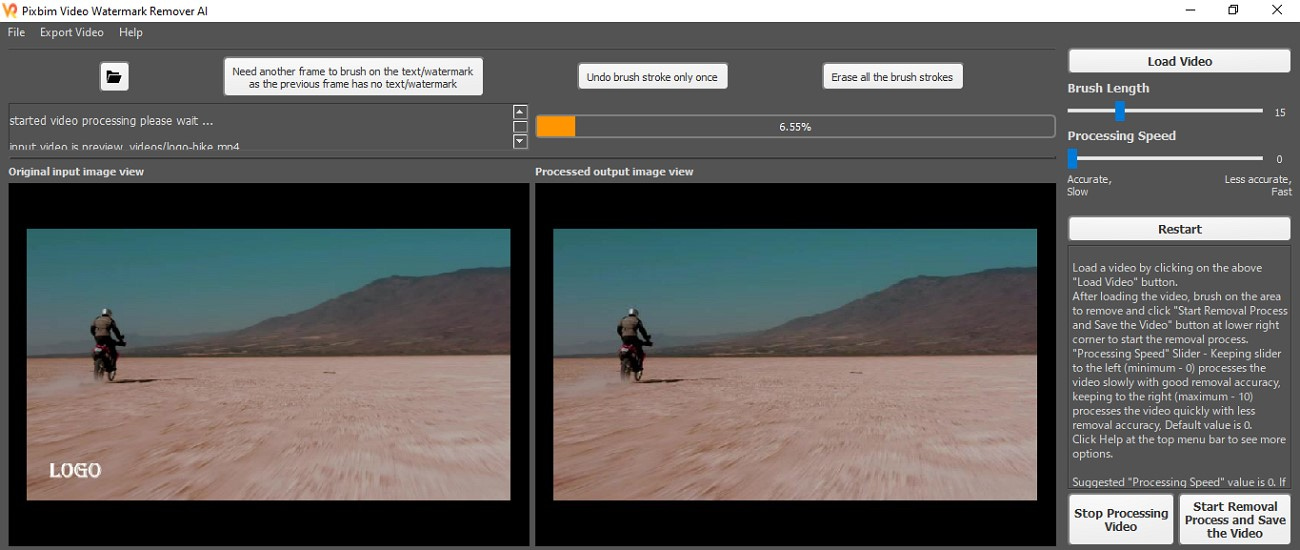The image size is (1300, 550).
Task: Open the folder icon to browse files
Action: click(x=114, y=76)
